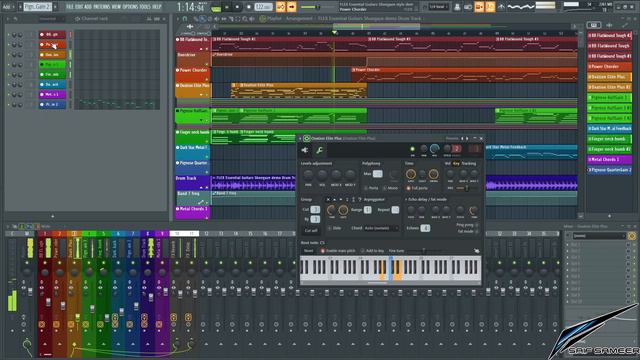Open the mixer preset selector dropdown at right
Viewport: 640px width, 360px height.
[599, 236]
